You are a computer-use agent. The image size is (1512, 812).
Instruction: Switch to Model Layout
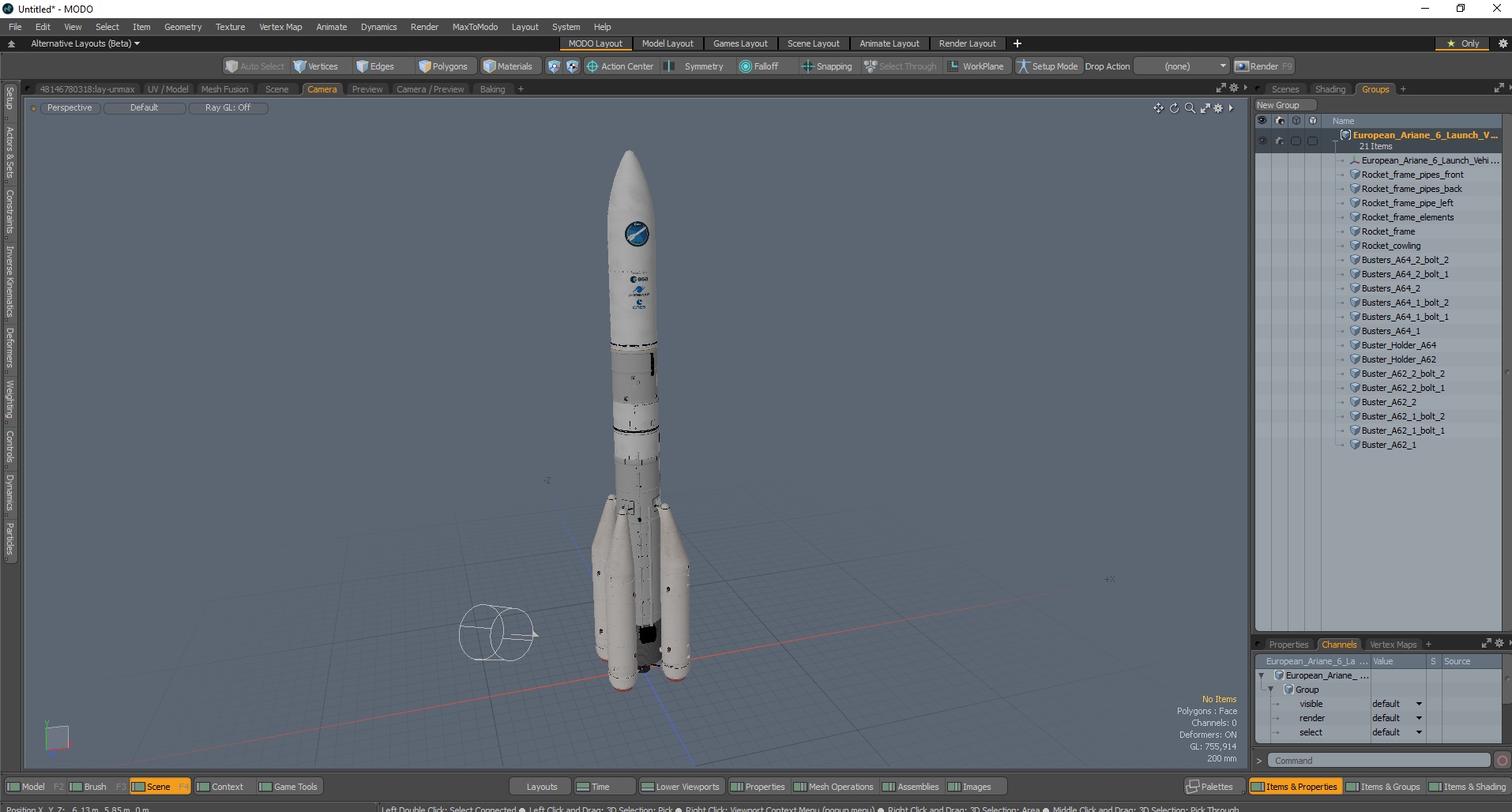(x=668, y=43)
